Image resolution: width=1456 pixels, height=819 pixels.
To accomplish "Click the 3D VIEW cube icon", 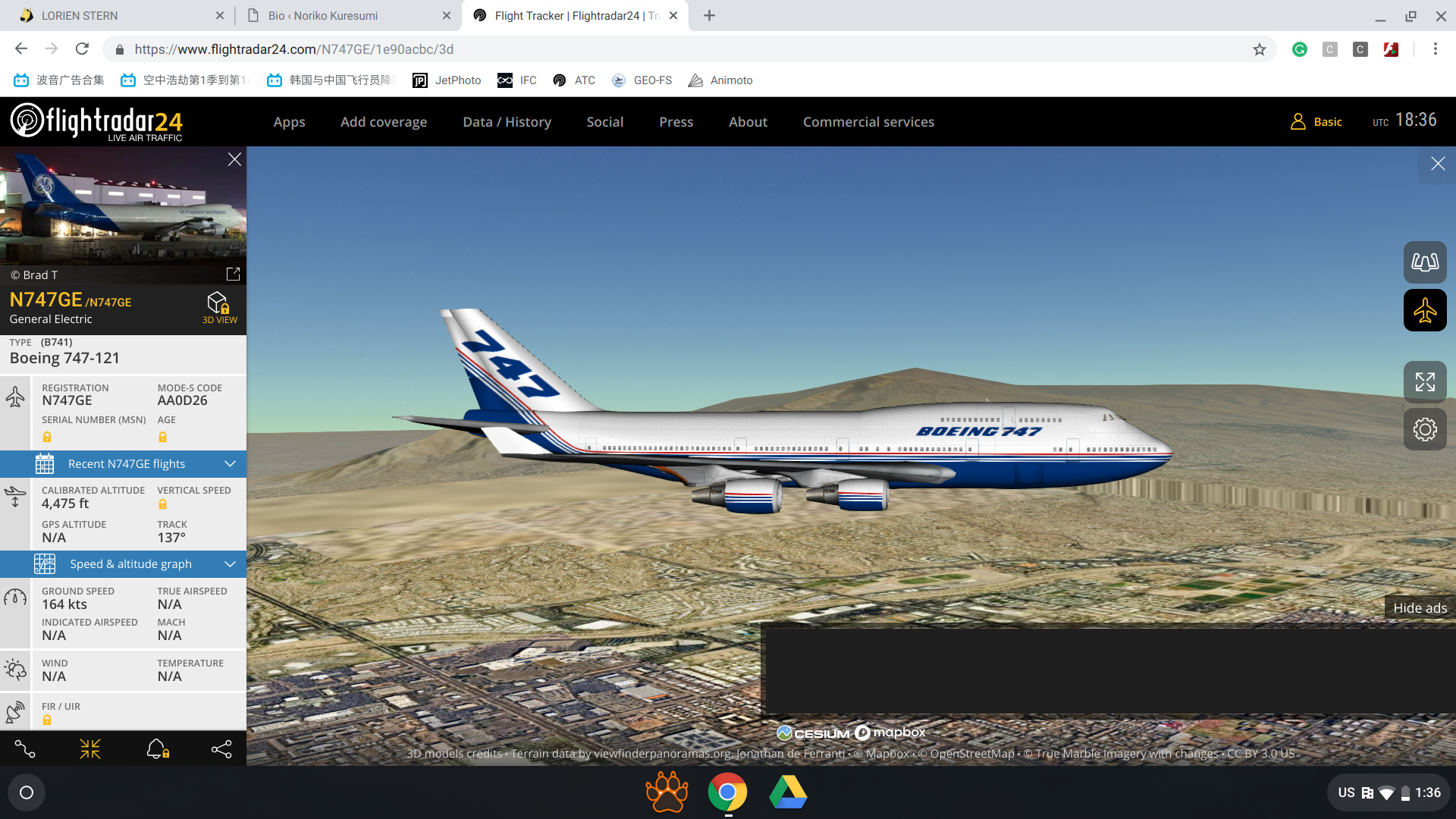I will [x=218, y=304].
